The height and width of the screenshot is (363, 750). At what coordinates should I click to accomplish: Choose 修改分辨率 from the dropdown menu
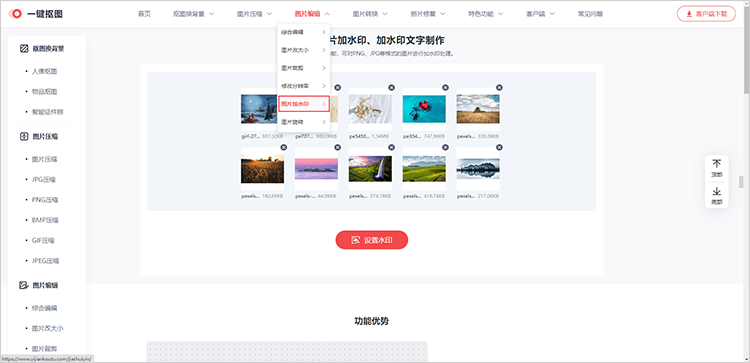[x=304, y=86]
